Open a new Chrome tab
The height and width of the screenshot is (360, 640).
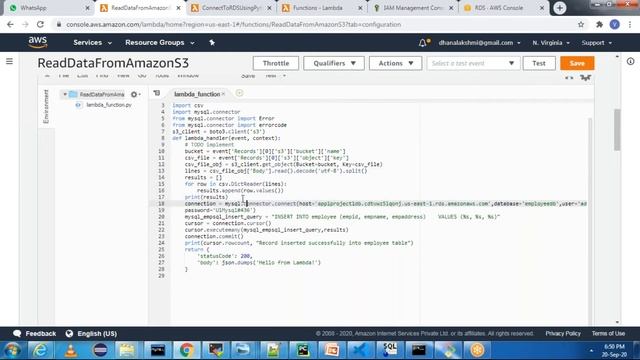(559, 8)
